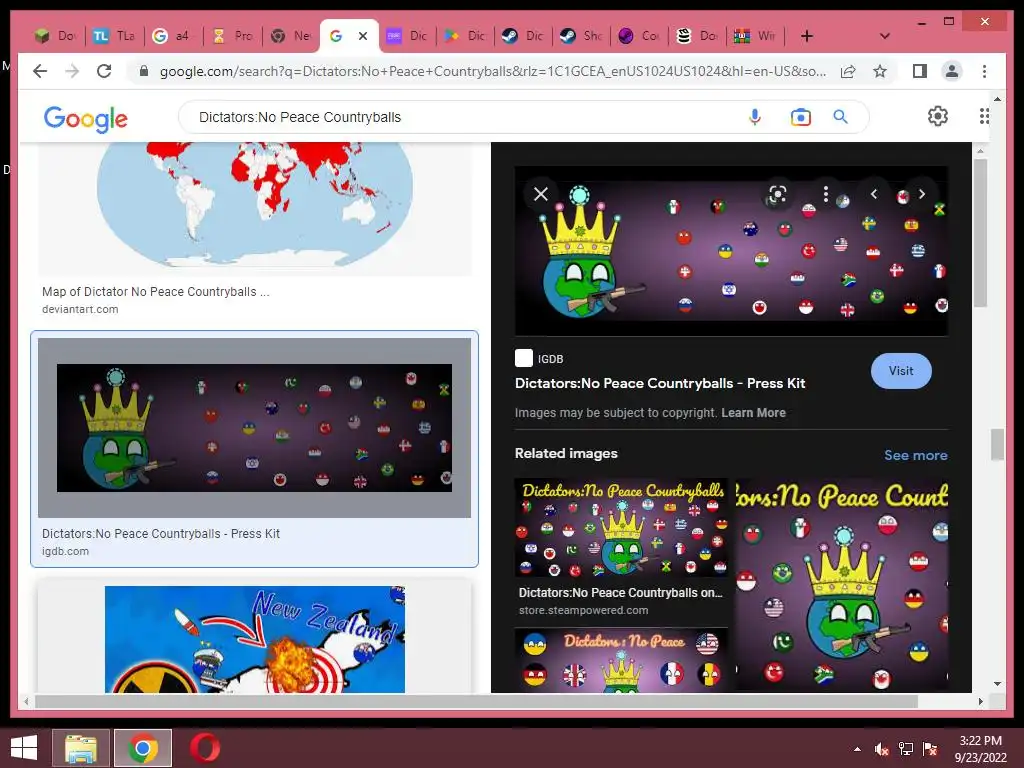
Task: Open Google quick settings gear
Action: coord(938,116)
